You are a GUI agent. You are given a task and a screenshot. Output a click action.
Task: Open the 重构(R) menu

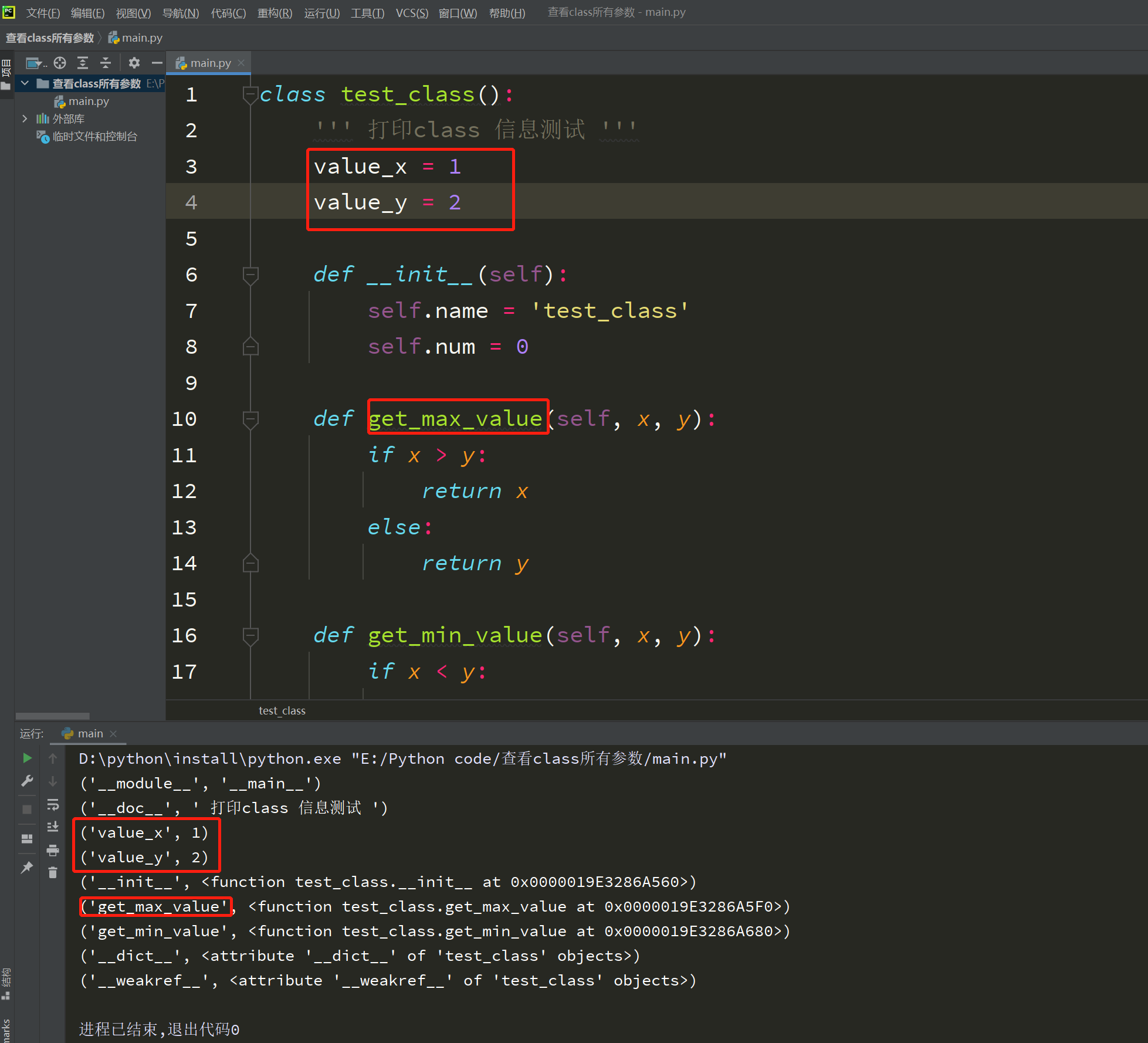[x=275, y=13]
